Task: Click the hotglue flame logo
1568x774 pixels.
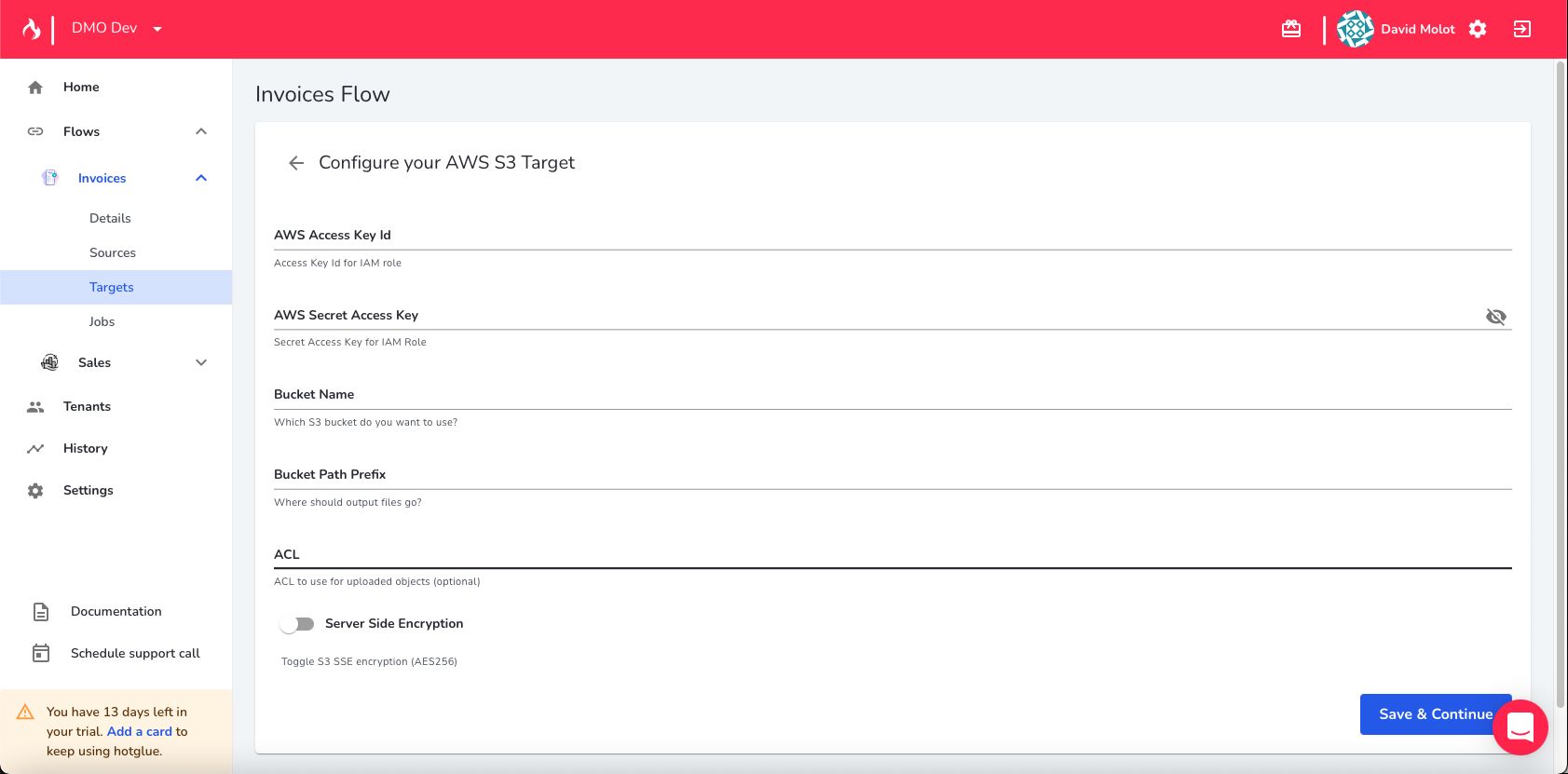Action: click(x=32, y=29)
